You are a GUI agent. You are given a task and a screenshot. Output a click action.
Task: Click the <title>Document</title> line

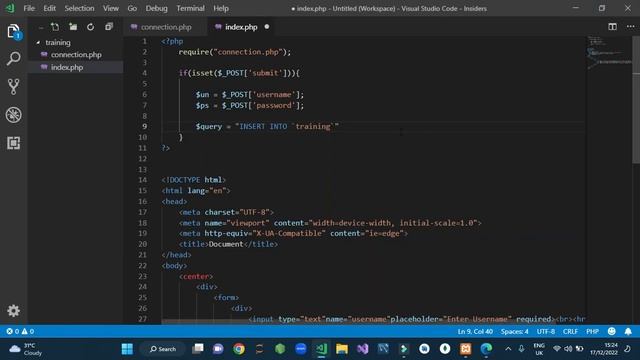pyautogui.click(x=228, y=244)
